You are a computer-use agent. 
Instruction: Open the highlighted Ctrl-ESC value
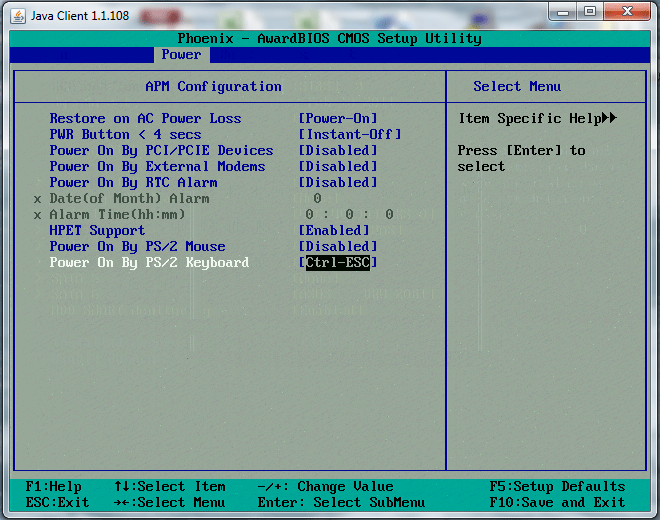[x=338, y=262]
